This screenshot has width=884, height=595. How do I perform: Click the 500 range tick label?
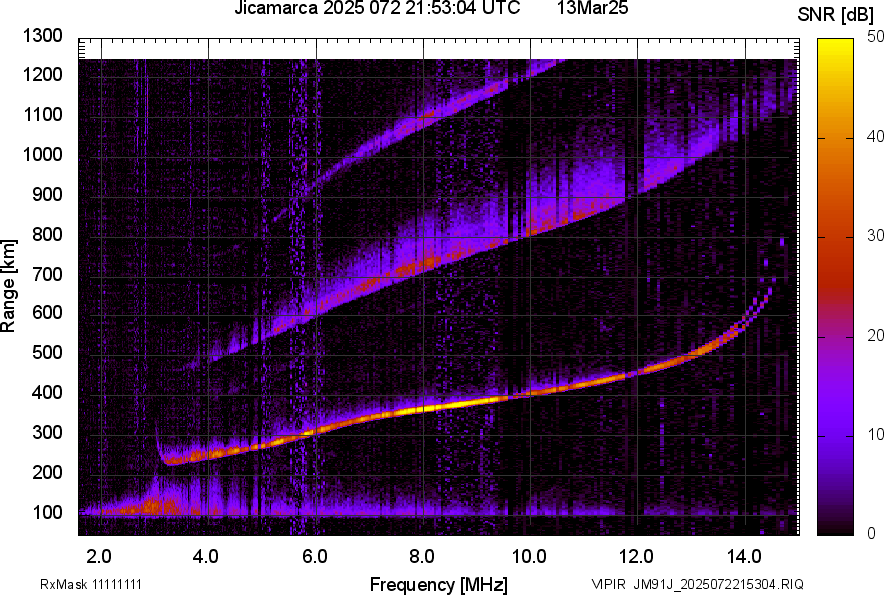(47, 352)
